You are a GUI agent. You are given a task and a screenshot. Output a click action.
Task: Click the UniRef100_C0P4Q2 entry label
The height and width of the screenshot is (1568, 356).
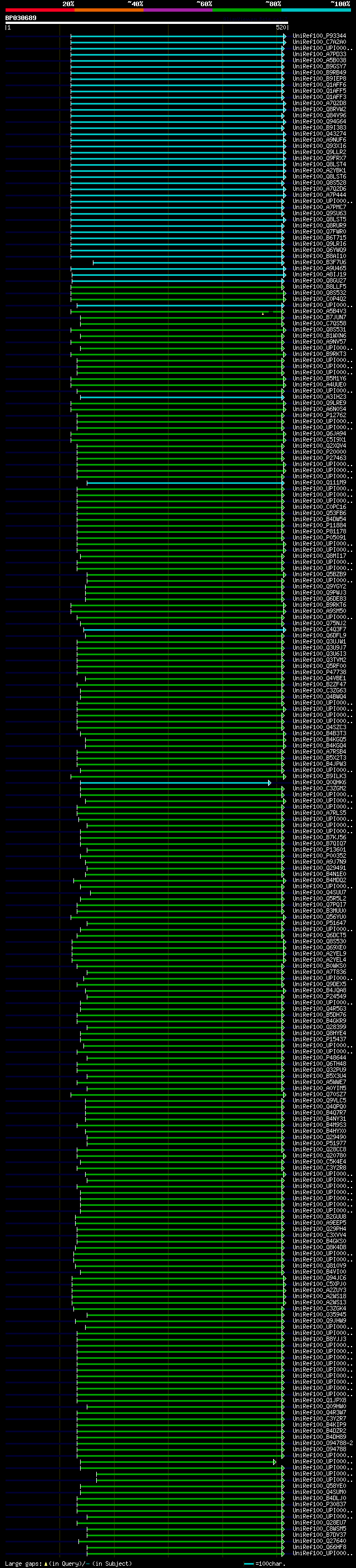point(319,299)
